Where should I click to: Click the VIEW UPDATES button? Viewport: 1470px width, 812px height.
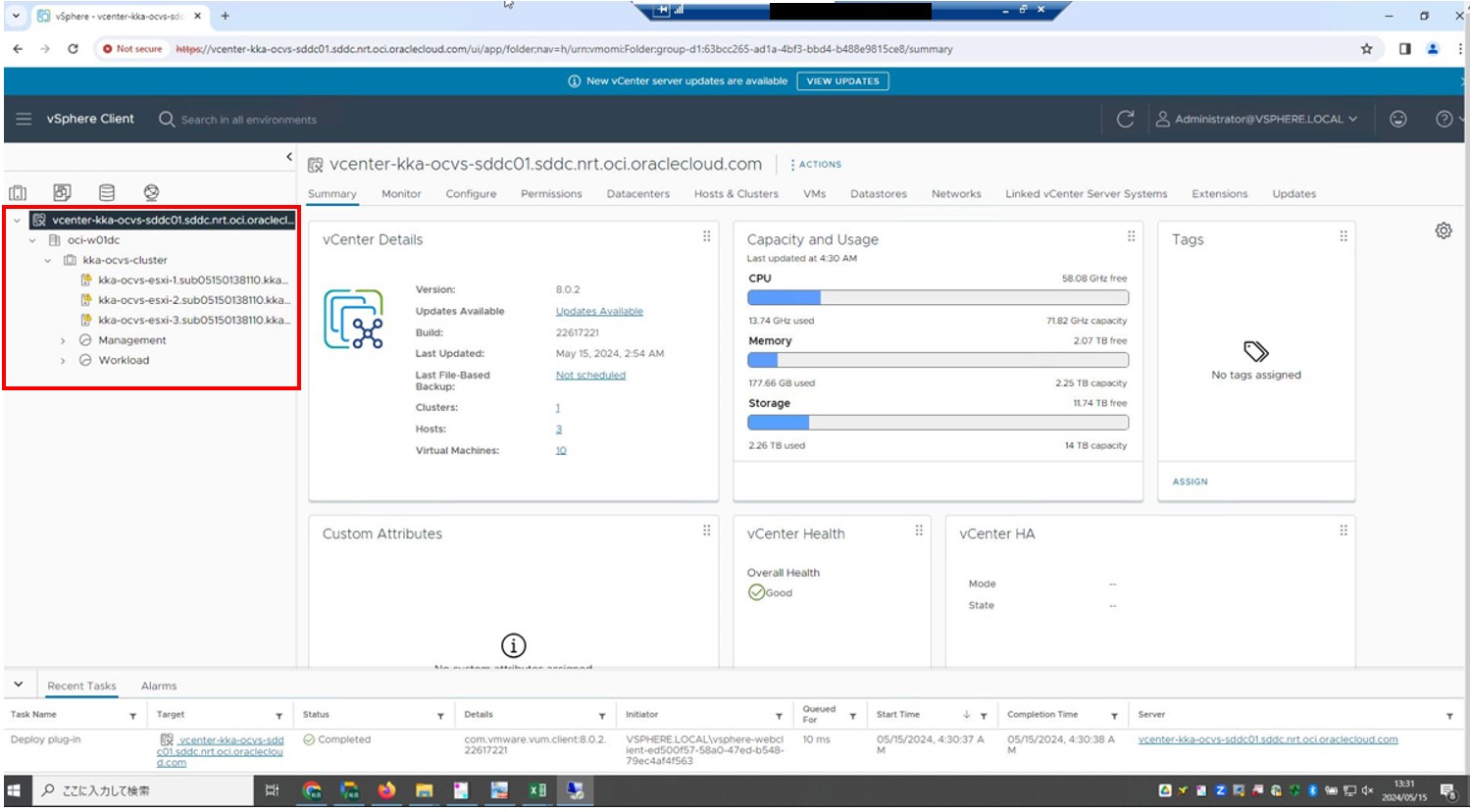(x=842, y=81)
